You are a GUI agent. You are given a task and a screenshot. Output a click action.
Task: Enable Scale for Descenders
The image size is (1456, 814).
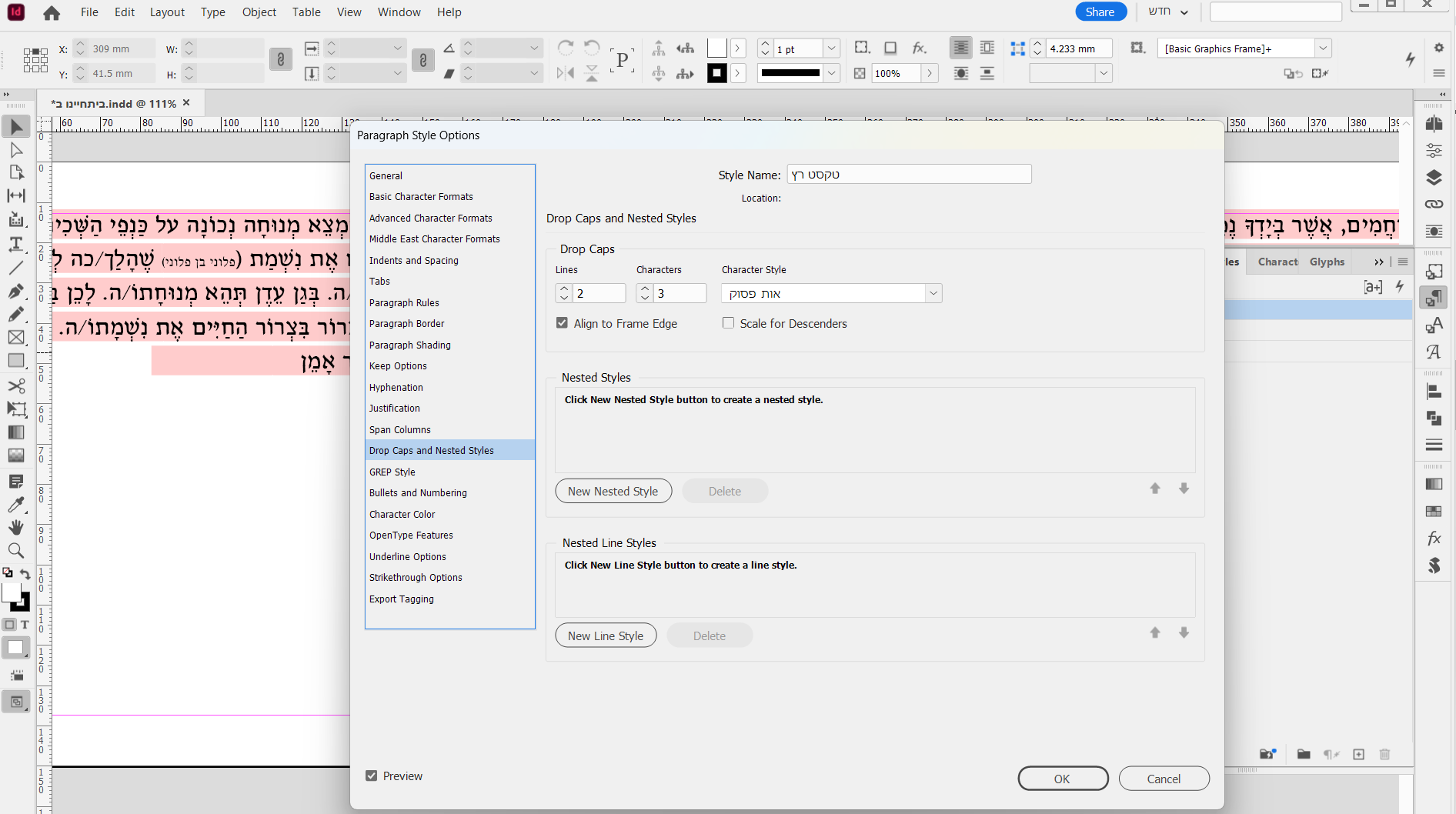tap(728, 323)
